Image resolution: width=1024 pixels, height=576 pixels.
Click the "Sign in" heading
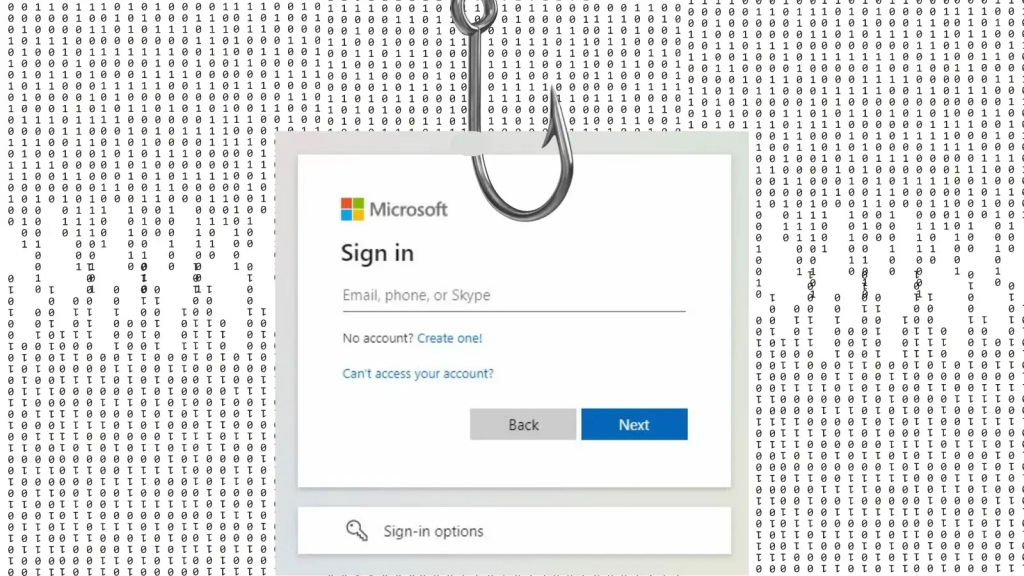click(x=377, y=253)
